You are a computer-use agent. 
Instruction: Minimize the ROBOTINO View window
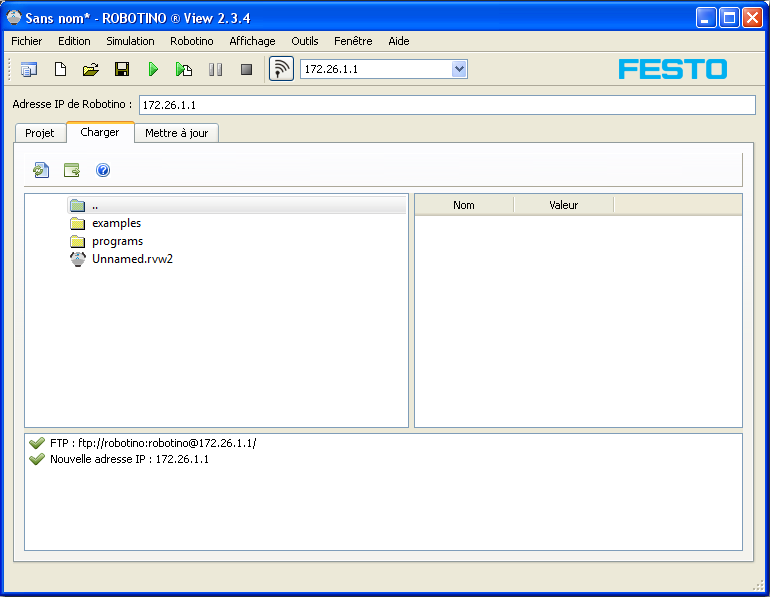pyautogui.click(x=706, y=18)
